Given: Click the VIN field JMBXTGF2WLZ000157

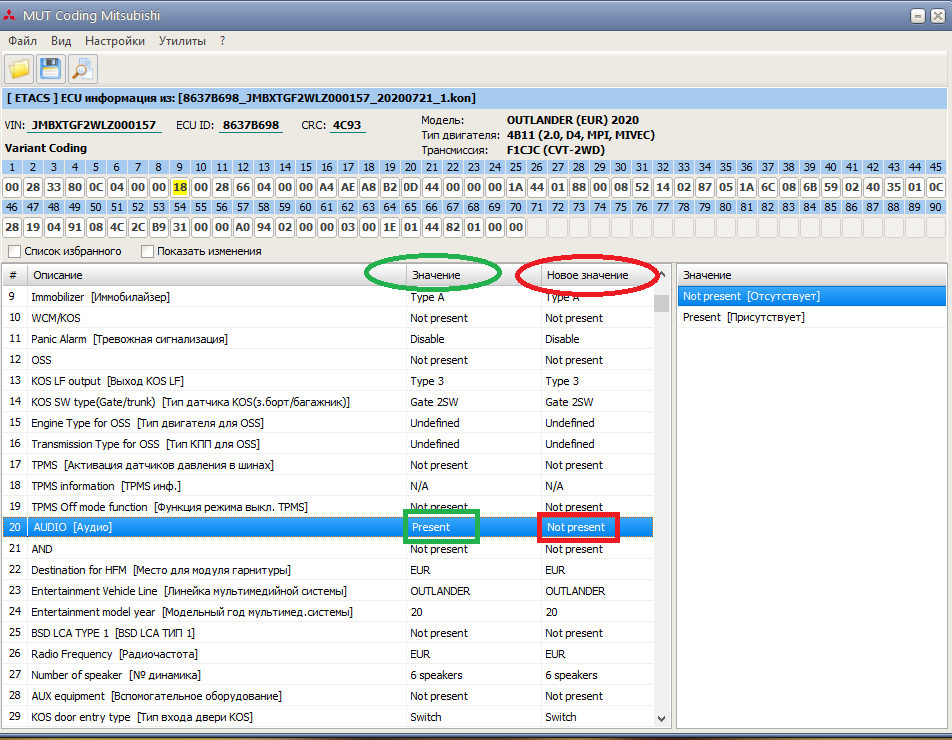Looking at the screenshot, I should pyautogui.click(x=94, y=125).
